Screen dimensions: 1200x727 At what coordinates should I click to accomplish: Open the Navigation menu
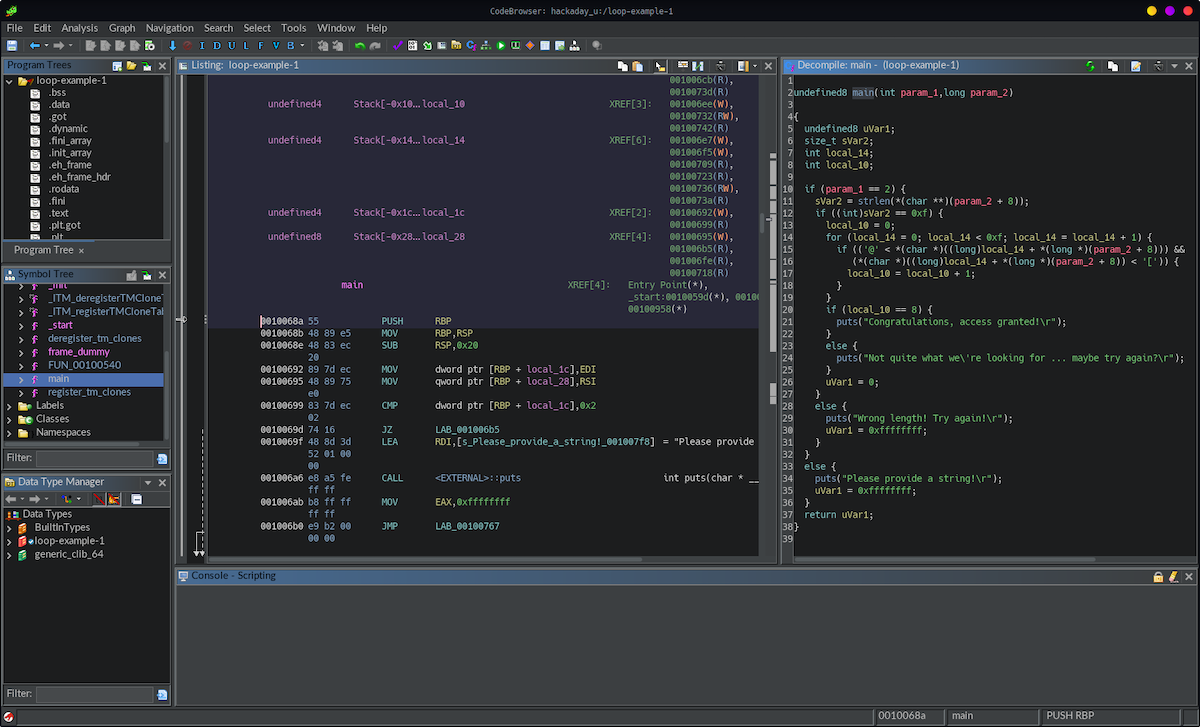click(x=170, y=28)
